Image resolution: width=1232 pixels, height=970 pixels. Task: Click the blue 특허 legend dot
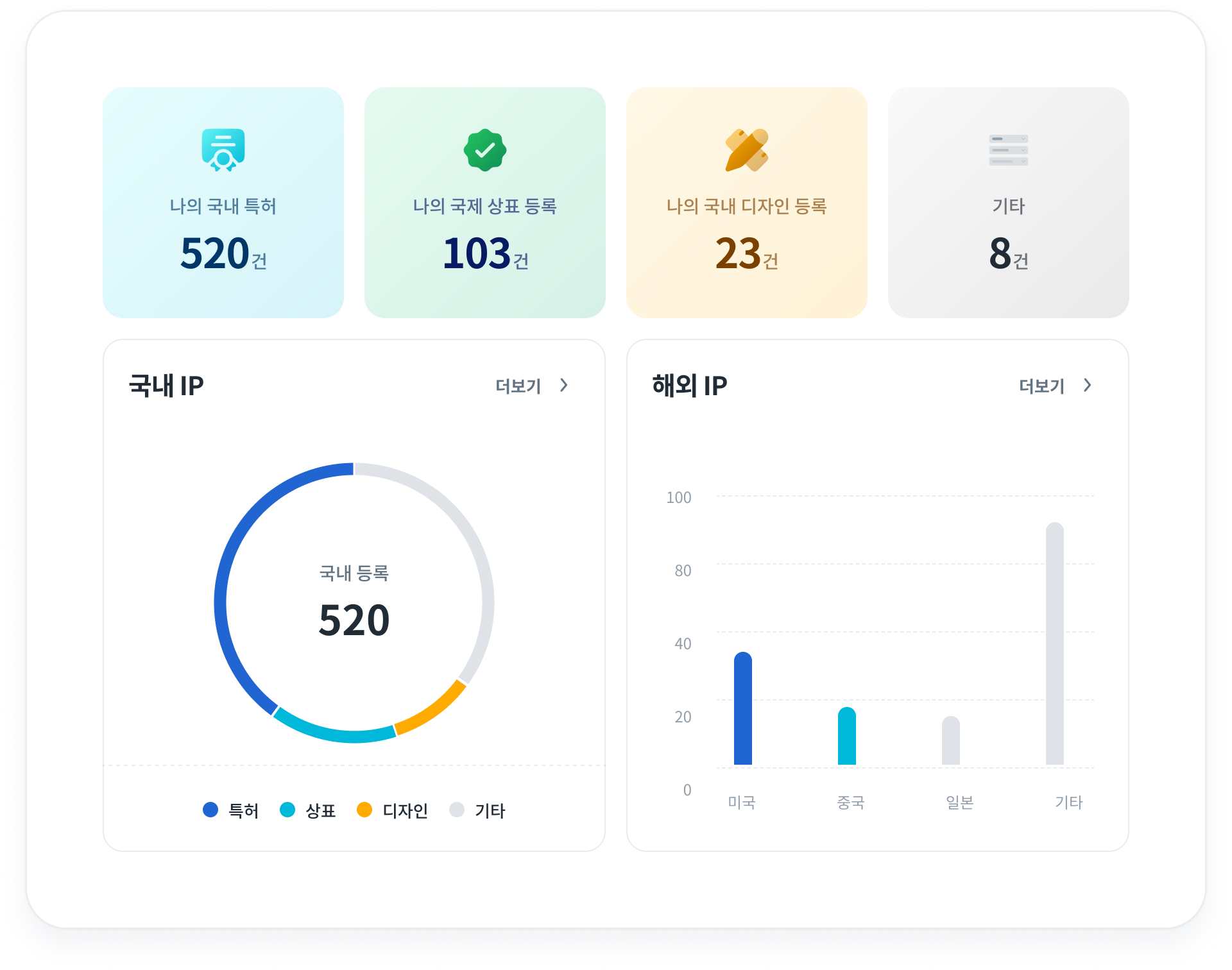[210, 810]
